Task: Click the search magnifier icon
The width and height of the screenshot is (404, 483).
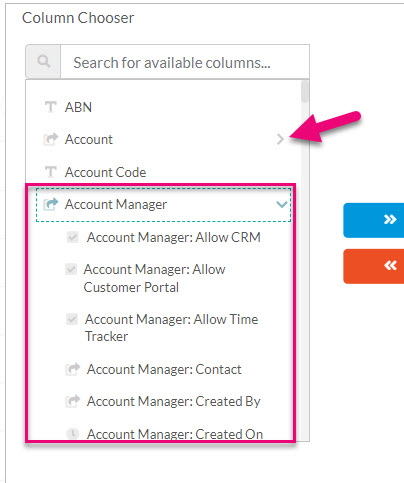Action: point(43,62)
